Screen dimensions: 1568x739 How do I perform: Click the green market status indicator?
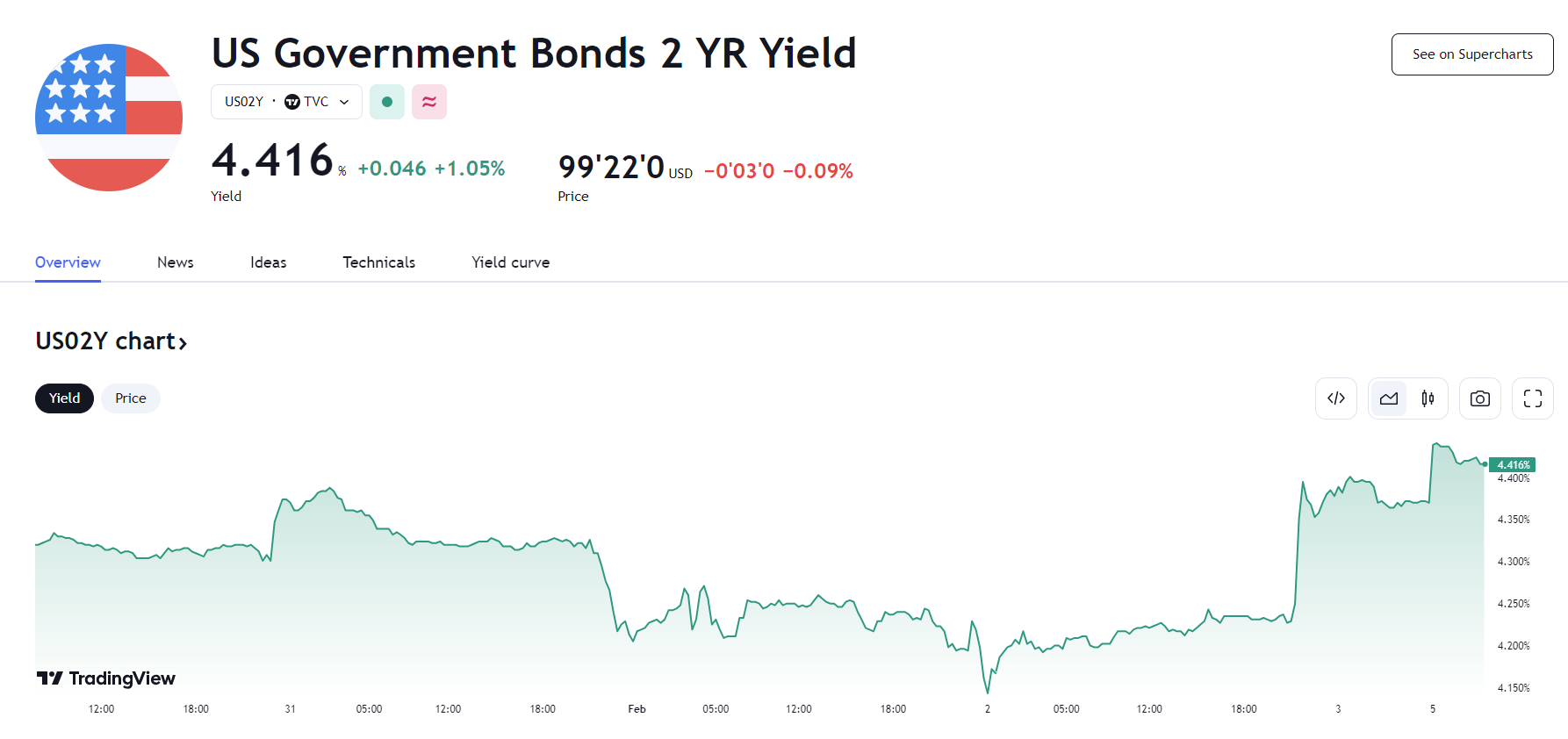[x=387, y=102]
